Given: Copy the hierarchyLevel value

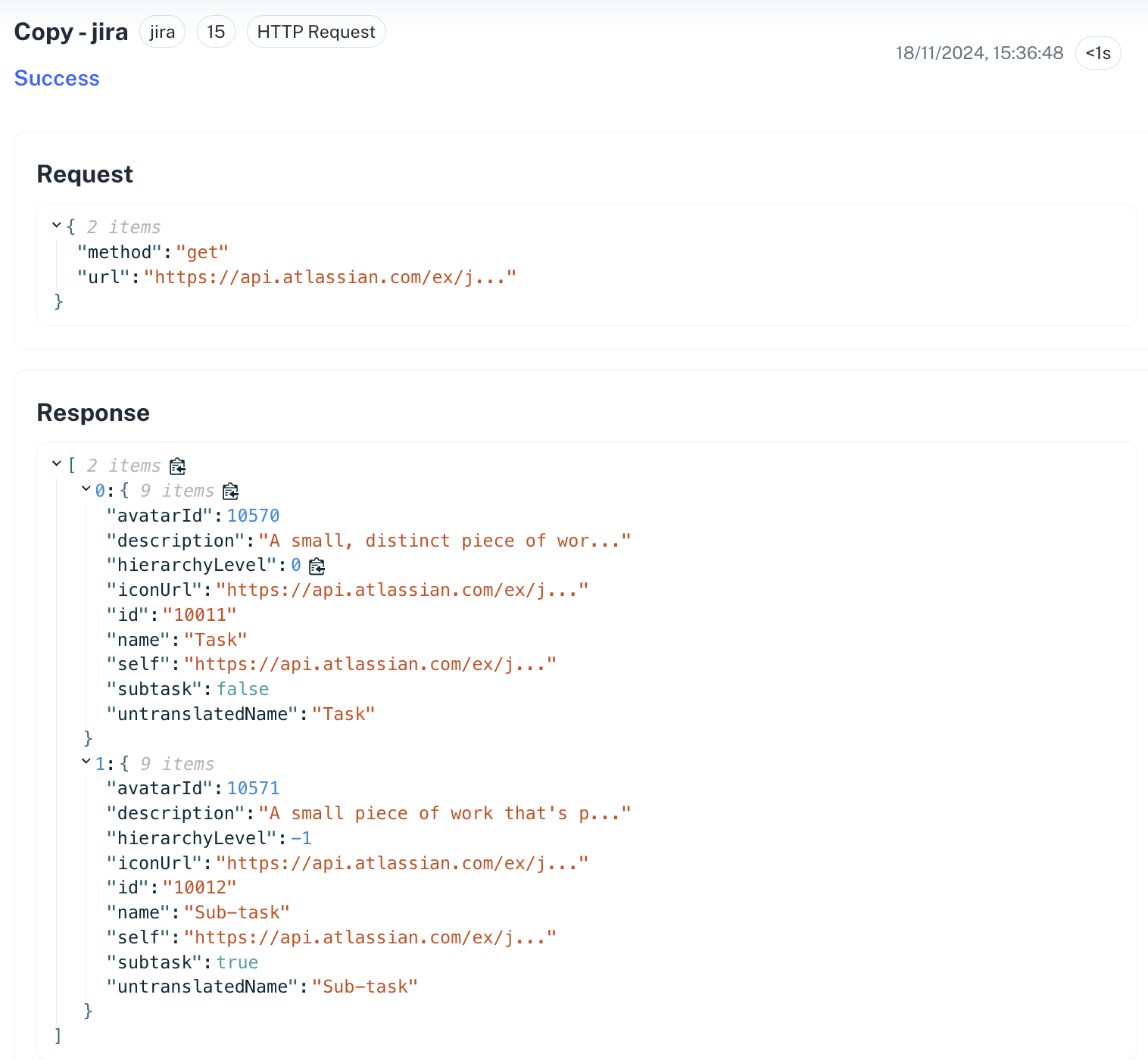Looking at the screenshot, I should click(x=318, y=566).
